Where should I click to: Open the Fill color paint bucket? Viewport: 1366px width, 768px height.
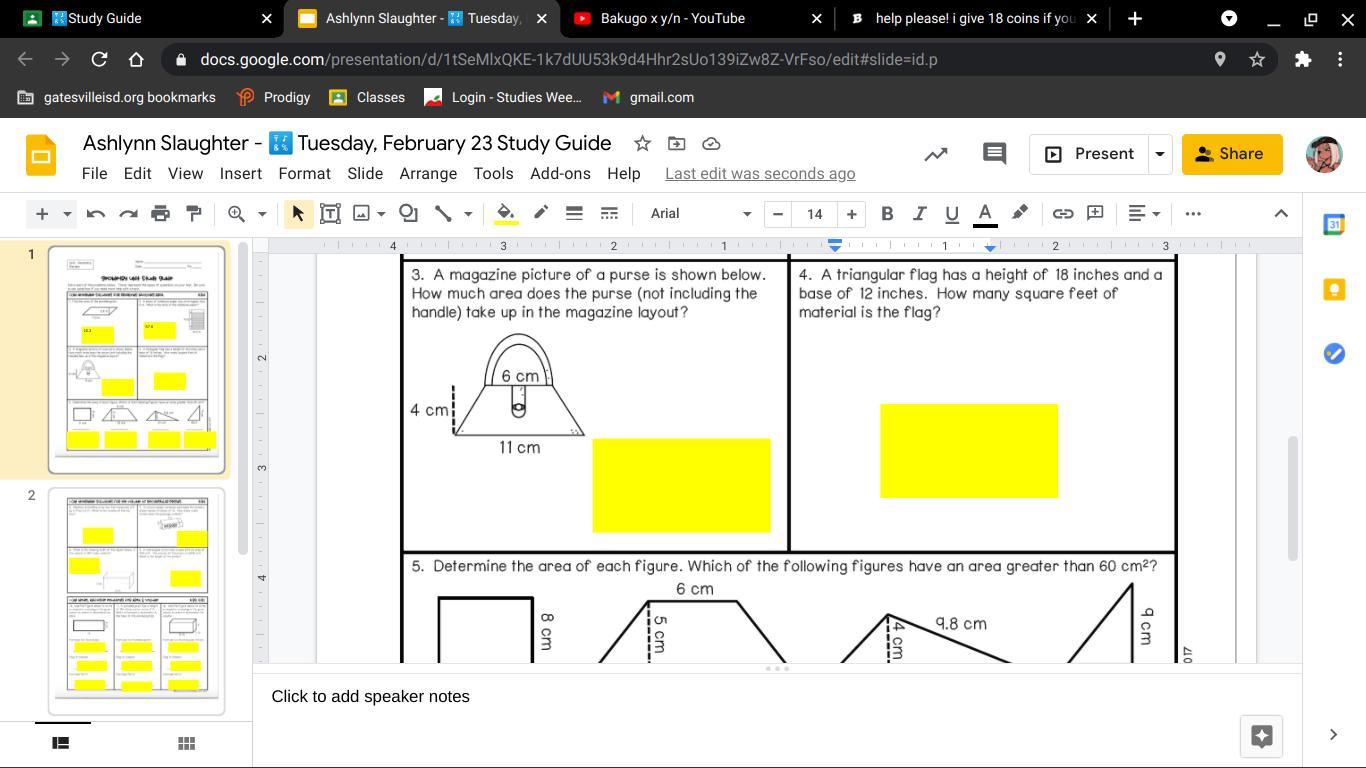click(x=506, y=213)
